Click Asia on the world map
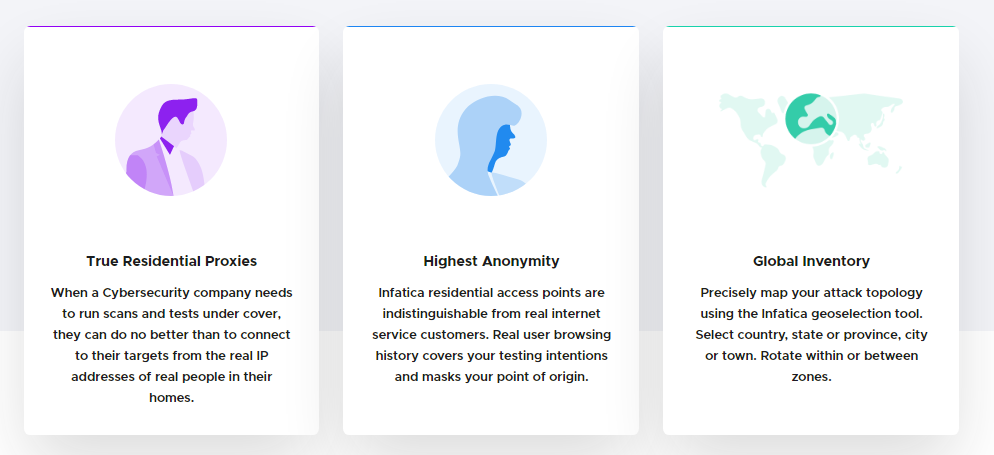Image resolution: width=994 pixels, height=455 pixels. [x=865, y=112]
